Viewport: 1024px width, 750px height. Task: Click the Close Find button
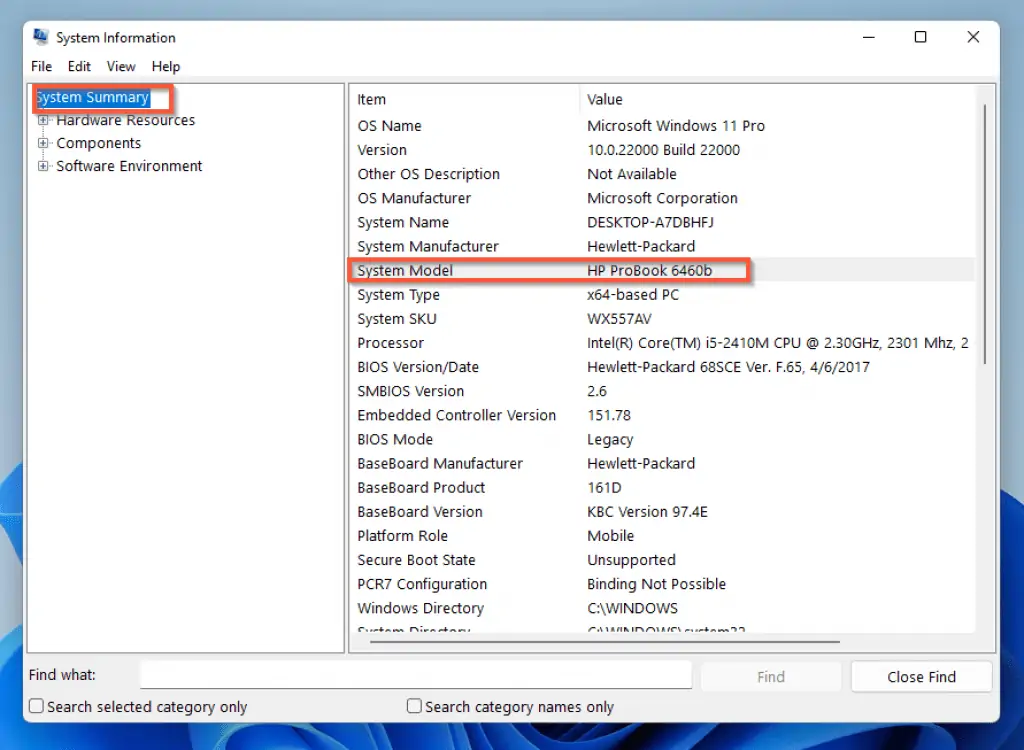click(921, 677)
